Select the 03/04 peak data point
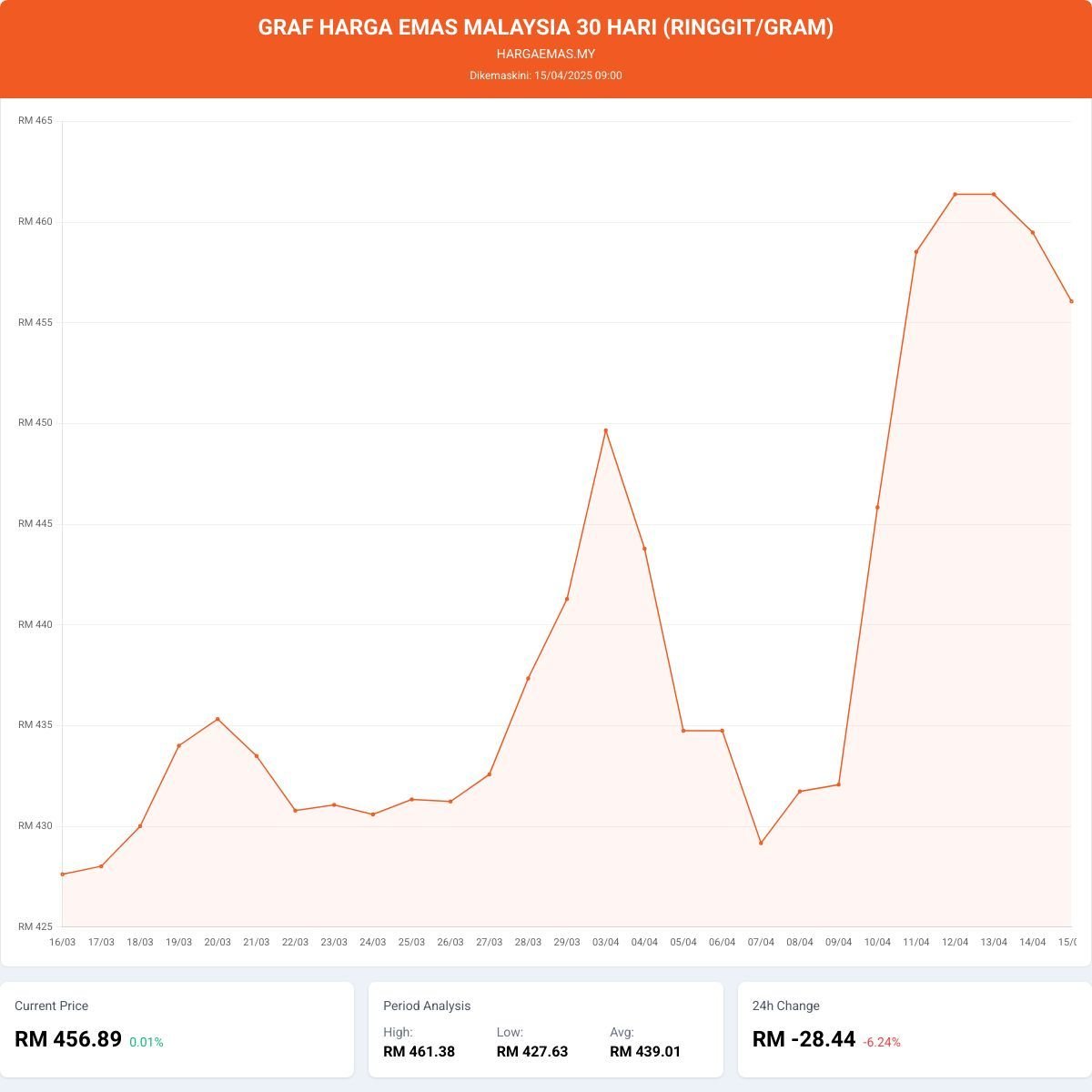The width and height of the screenshot is (1092, 1092). click(x=606, y=430)
